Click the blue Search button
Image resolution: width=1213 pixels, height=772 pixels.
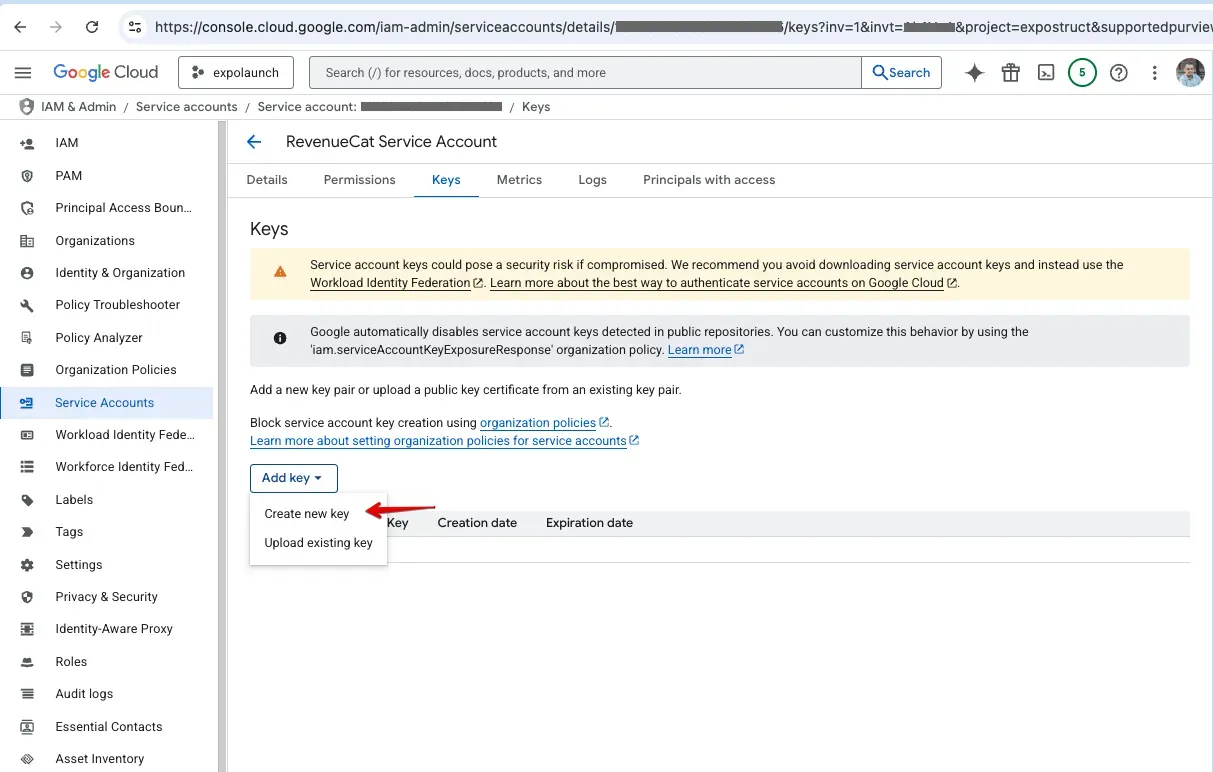pos(901,73)
